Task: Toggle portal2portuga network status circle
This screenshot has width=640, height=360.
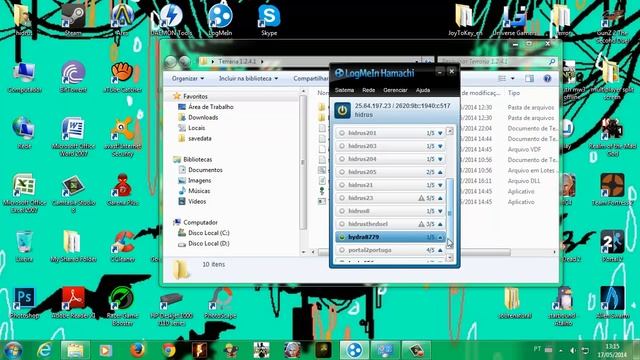Action: coord(342,250)
